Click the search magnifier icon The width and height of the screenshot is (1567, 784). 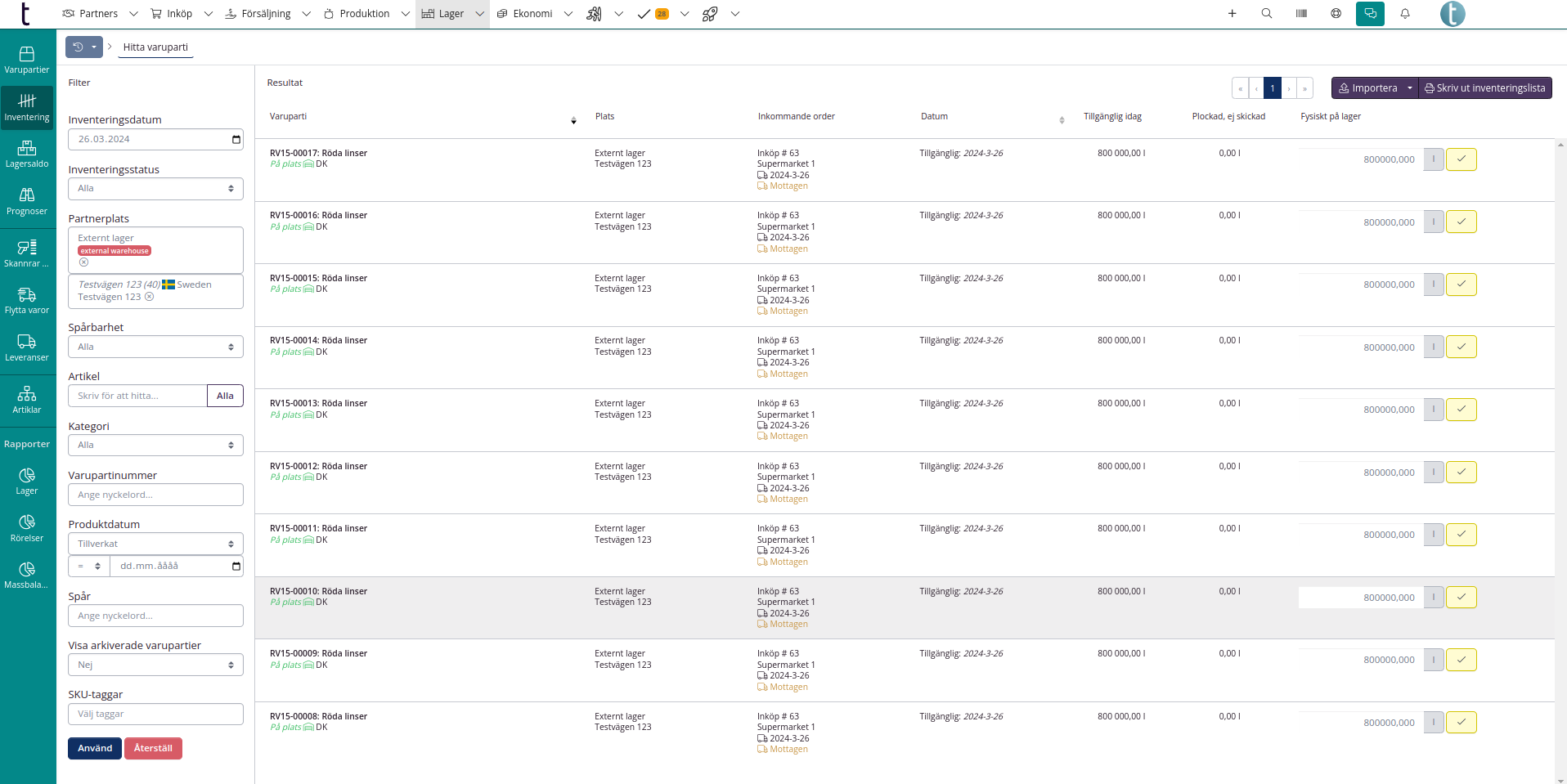coord(1267,14)
